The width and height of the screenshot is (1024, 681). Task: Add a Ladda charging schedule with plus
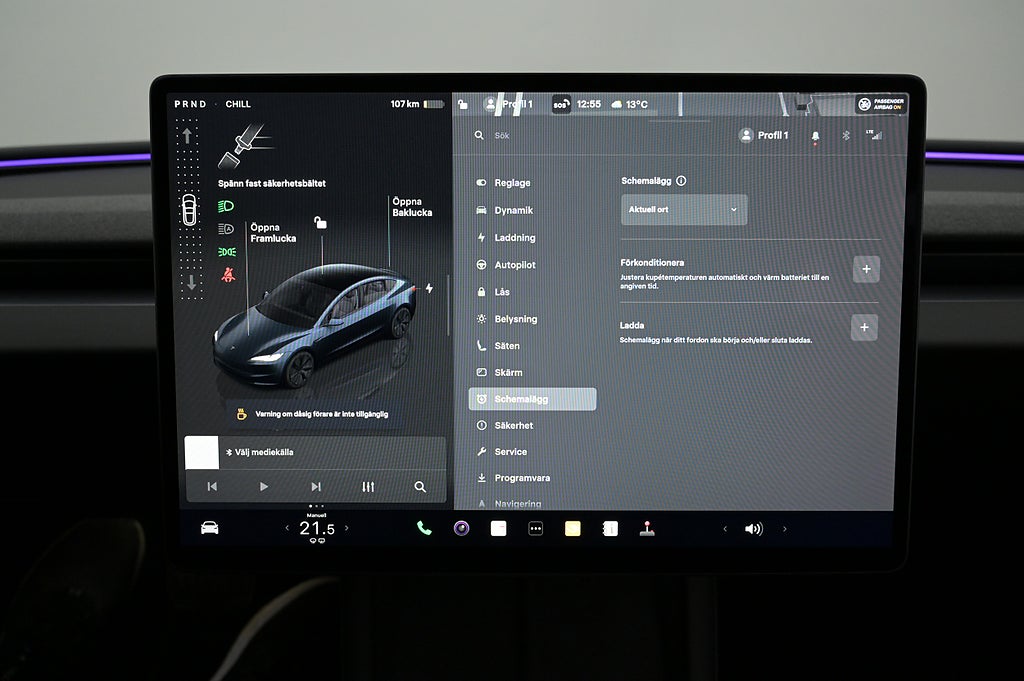tap(864, 327)
